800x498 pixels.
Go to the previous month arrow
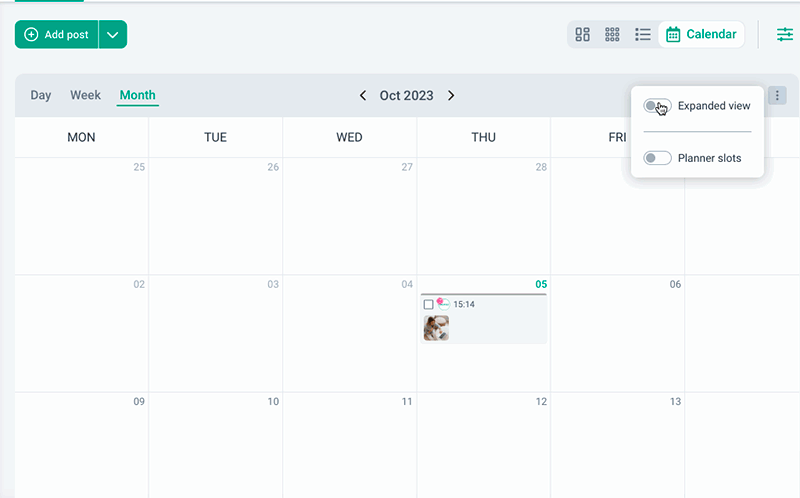point(363,96)
